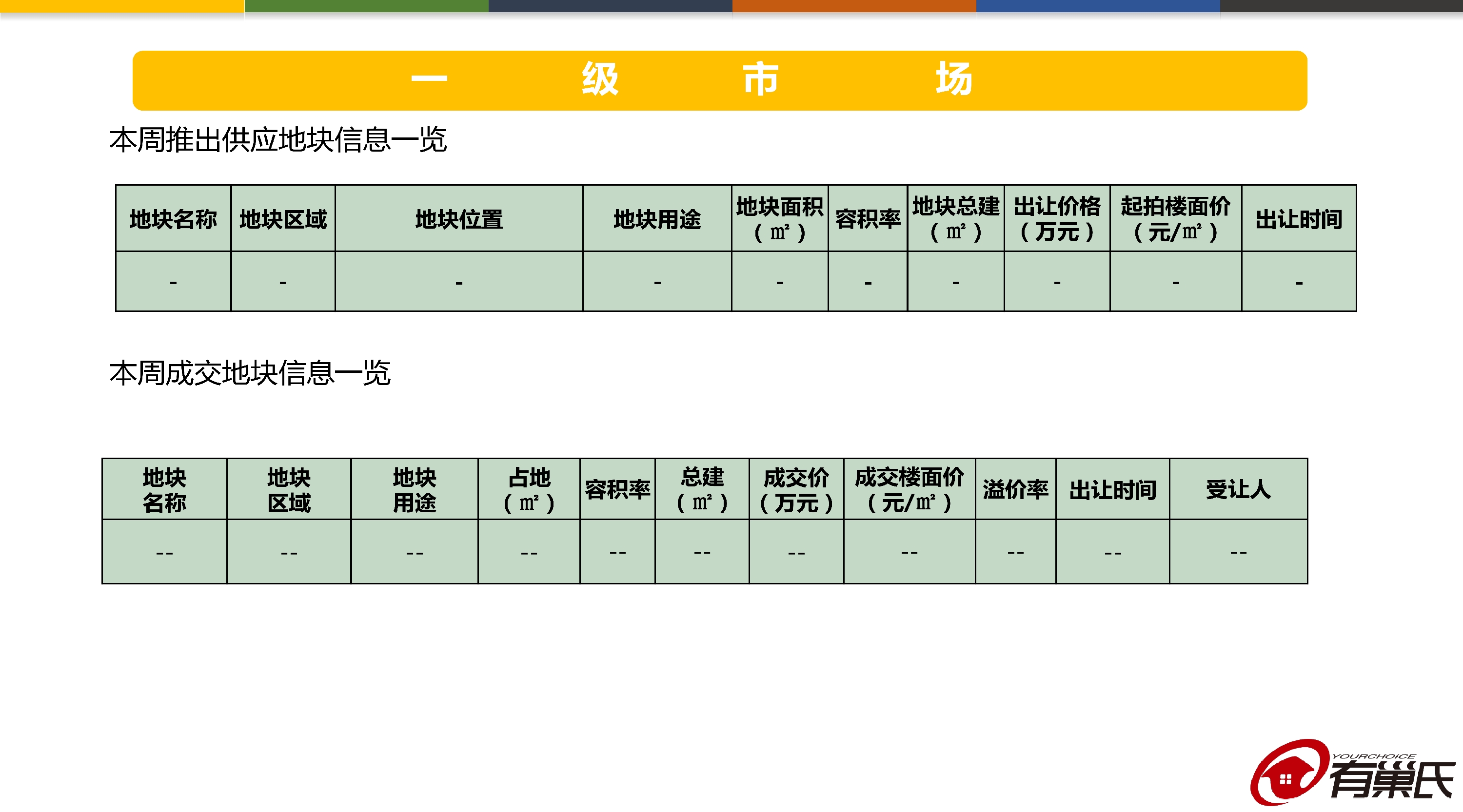
Task: Click the double-dash cell under 溢价率
Action: [1015, 552]
